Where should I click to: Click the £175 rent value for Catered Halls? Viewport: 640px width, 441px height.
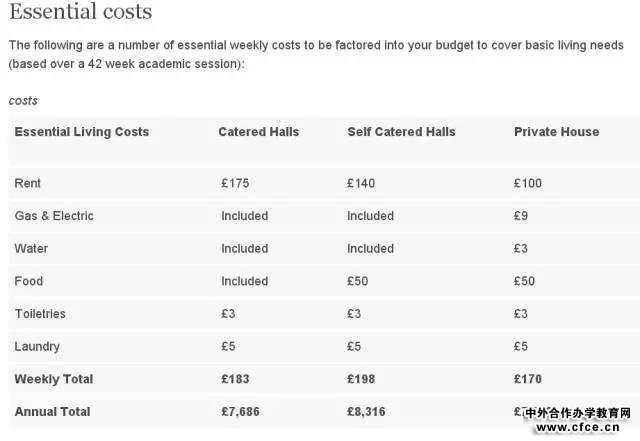click(235, 183)
